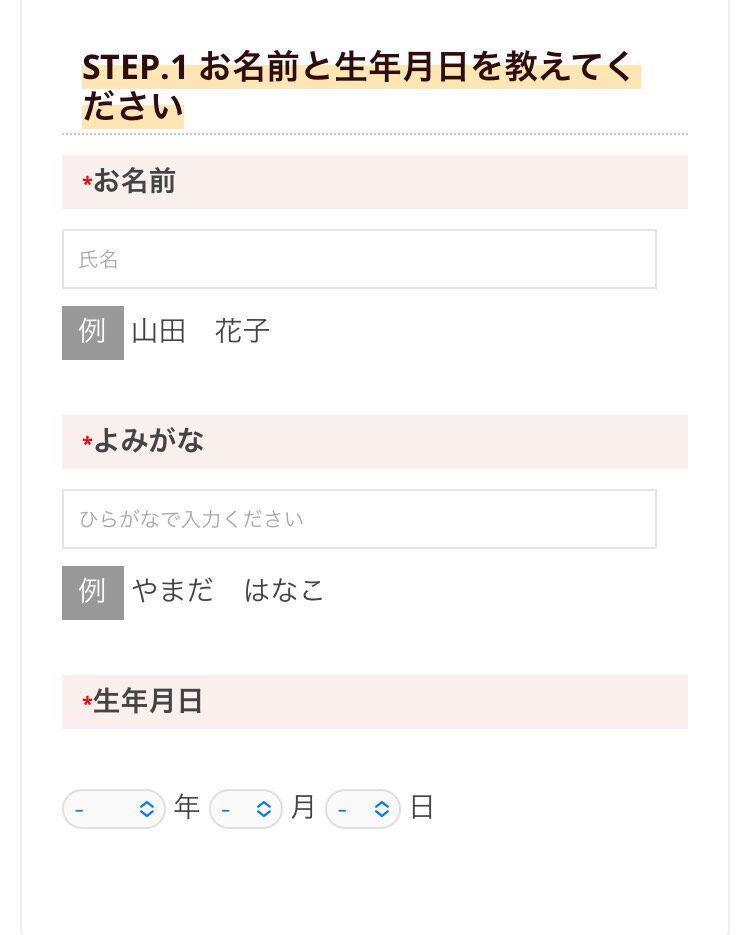This screenshot has height=935, width=750.
Task: Click the よみがな field label
Action: (x=149, y=441)
